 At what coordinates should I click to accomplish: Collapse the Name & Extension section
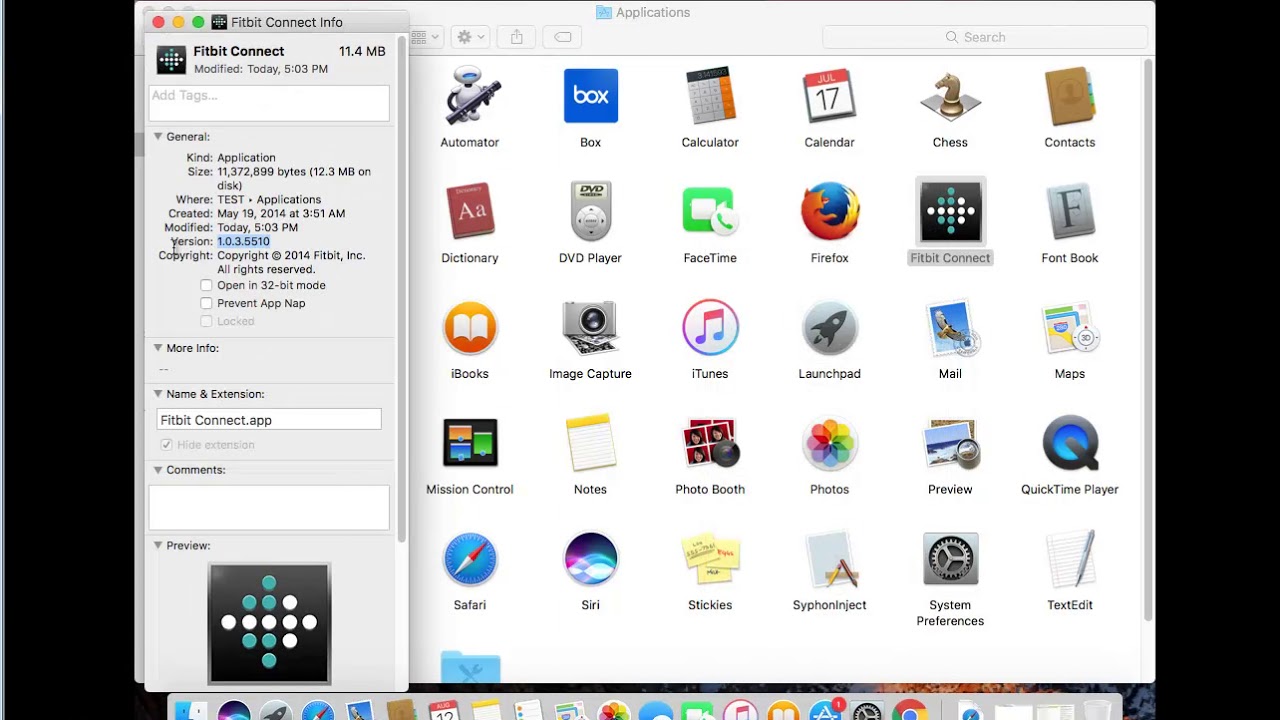click(x=158, y=394)
